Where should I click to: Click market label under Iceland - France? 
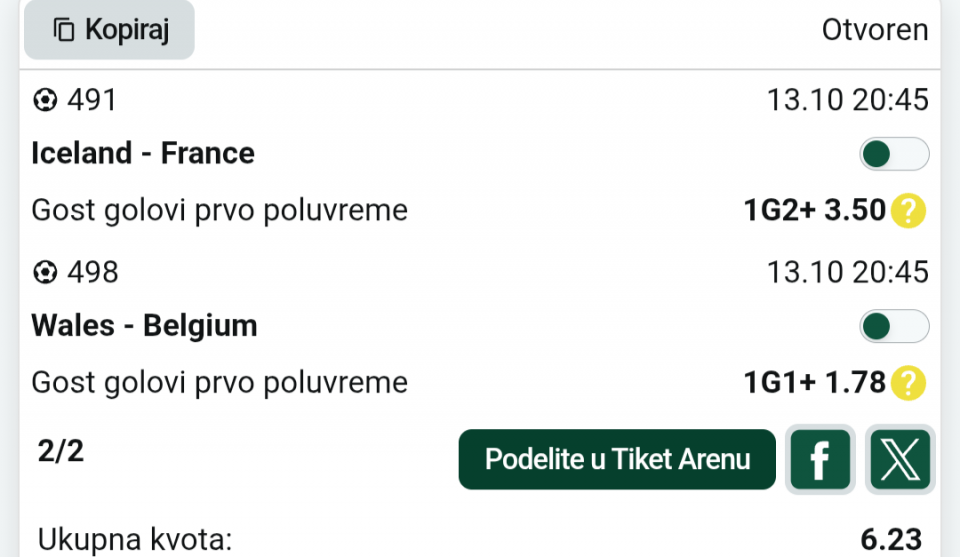(220, 211)
